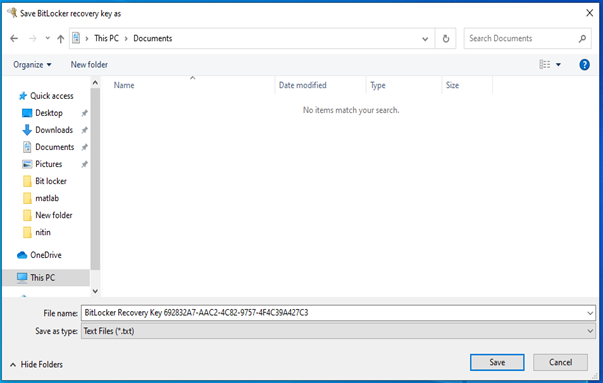Sort files by the Size column
Image resolution: width=603 pixels, height=383 pixels.
pyautogui.click(x=453, y=85)
